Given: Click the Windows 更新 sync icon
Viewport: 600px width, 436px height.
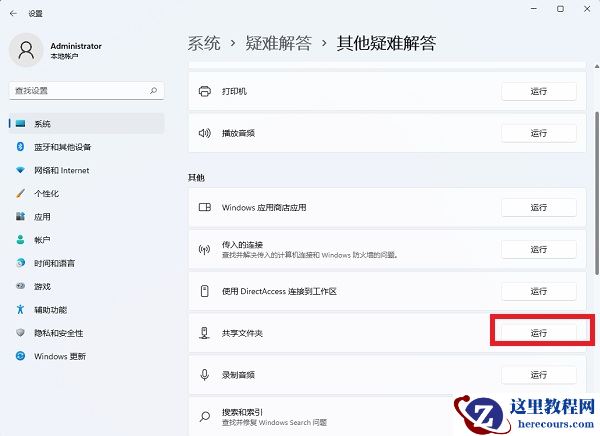Looking at the screenshot, I should coord(20,356).
